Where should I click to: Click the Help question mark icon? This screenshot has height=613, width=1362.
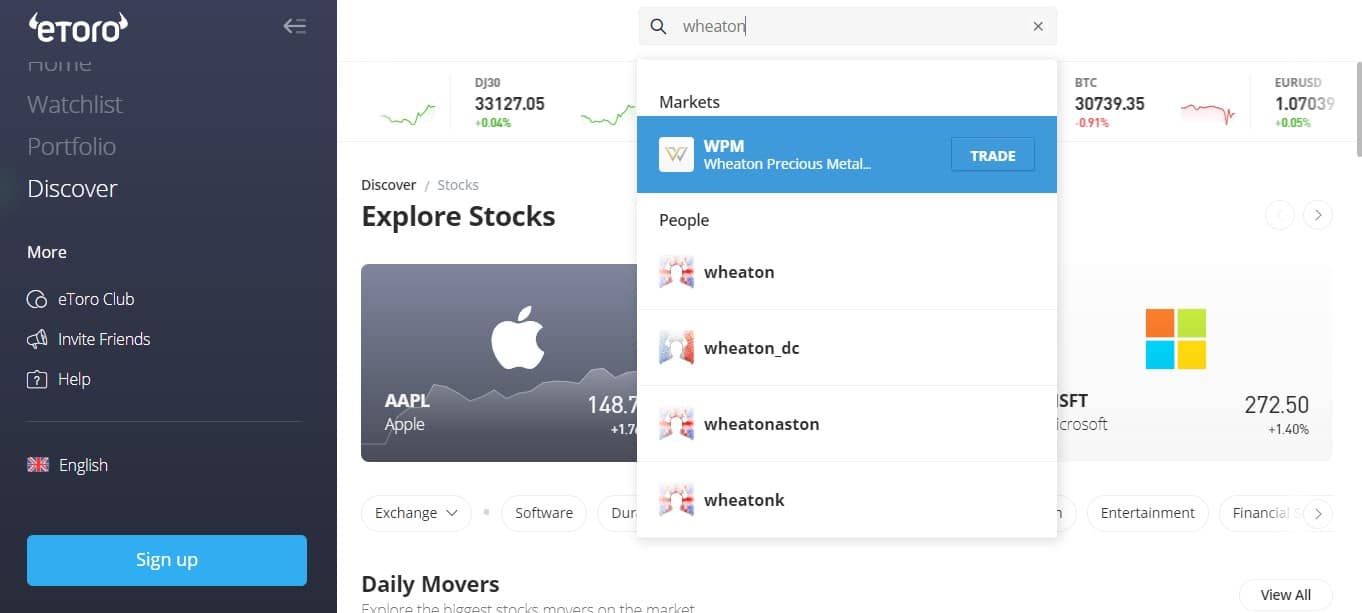coord(37,379)
